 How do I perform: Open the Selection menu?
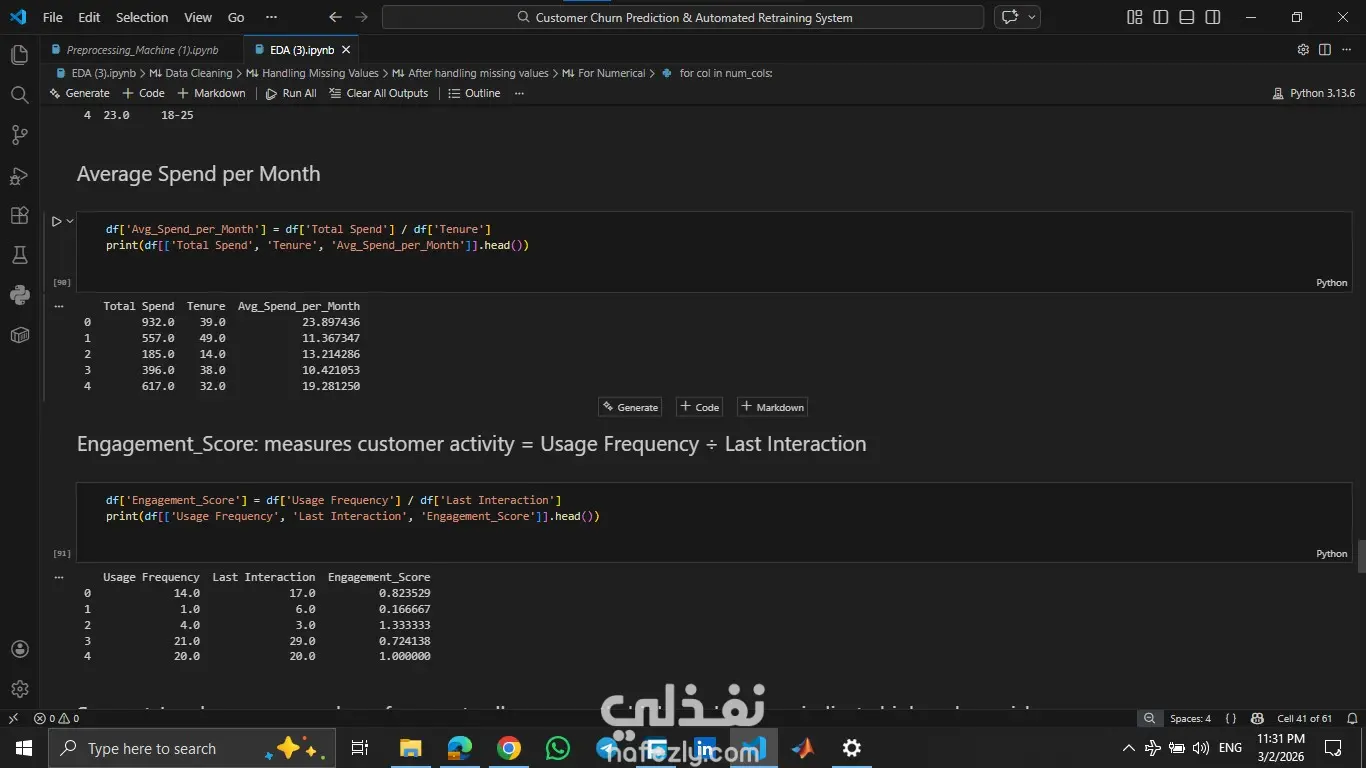coord(142,17)
